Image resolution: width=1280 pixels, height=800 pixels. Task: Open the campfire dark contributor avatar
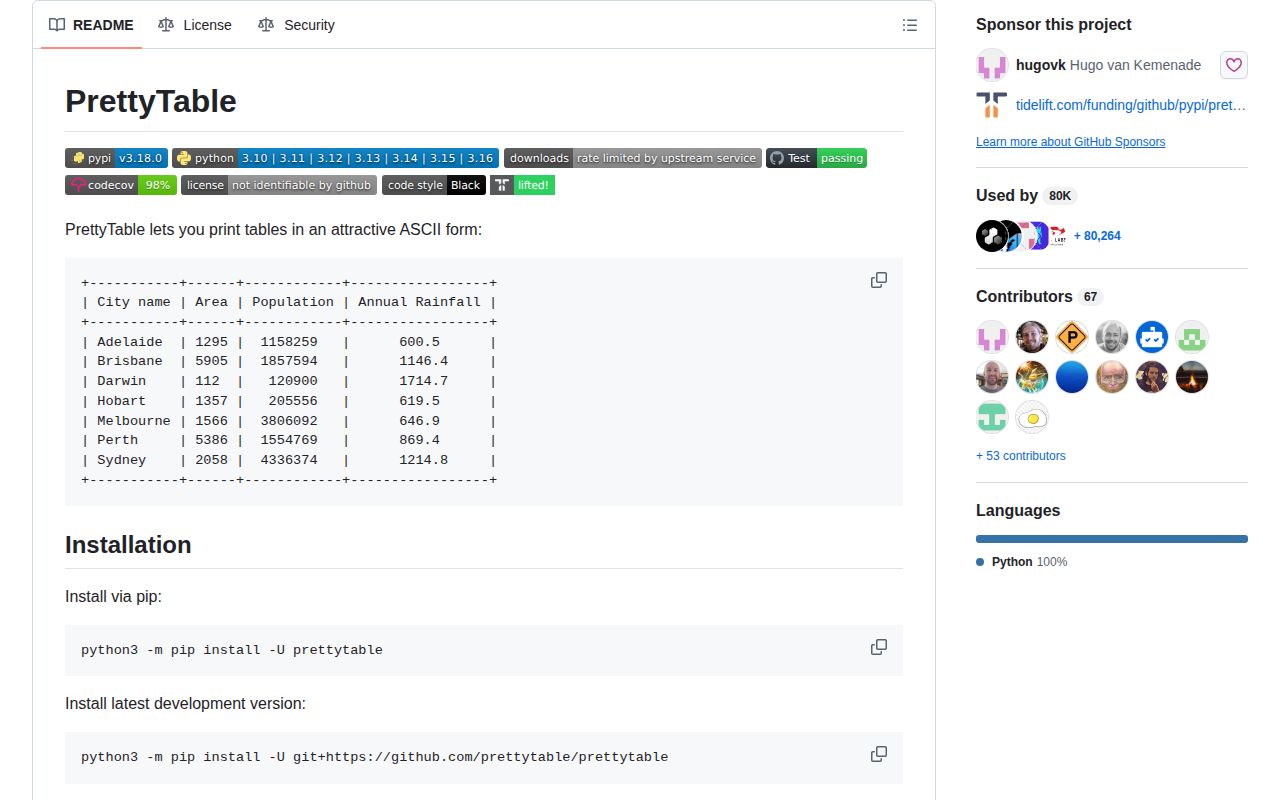tap(1192, 377)
